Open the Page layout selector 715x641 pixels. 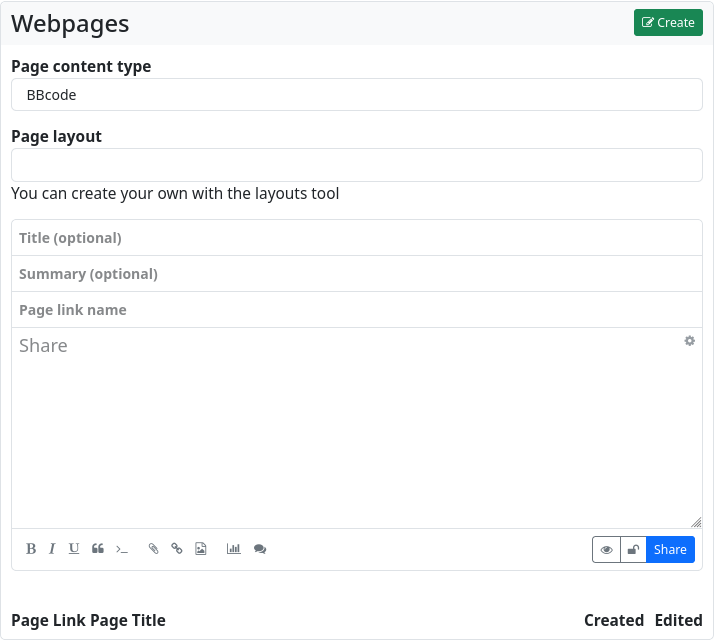(357, 165)
